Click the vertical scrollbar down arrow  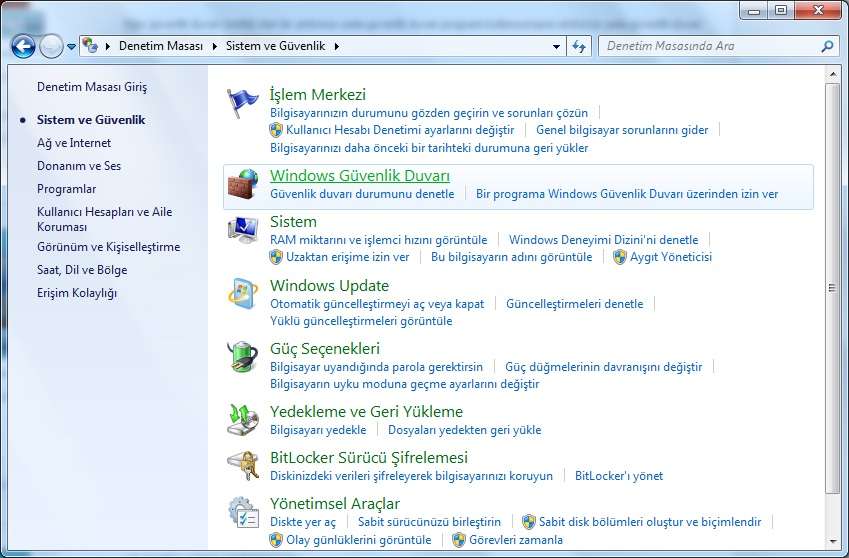[832, 541]
